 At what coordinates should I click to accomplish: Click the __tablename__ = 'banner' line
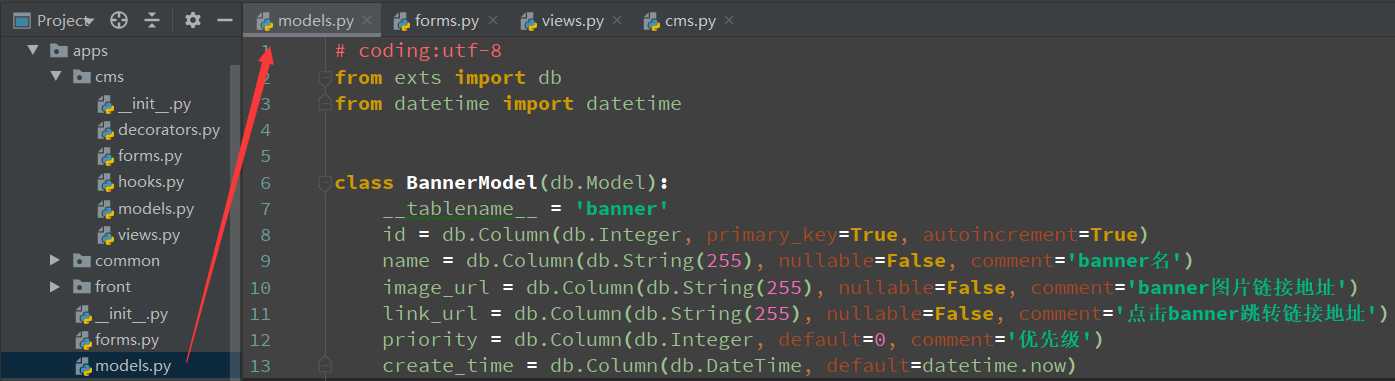pos(525,209)
